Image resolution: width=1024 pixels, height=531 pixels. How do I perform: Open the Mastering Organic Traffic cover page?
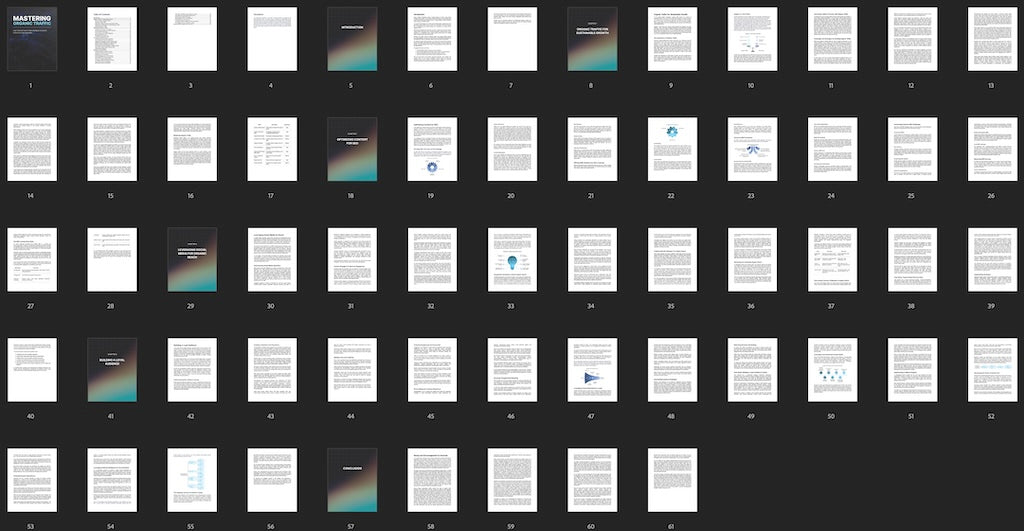coord(32,39)
